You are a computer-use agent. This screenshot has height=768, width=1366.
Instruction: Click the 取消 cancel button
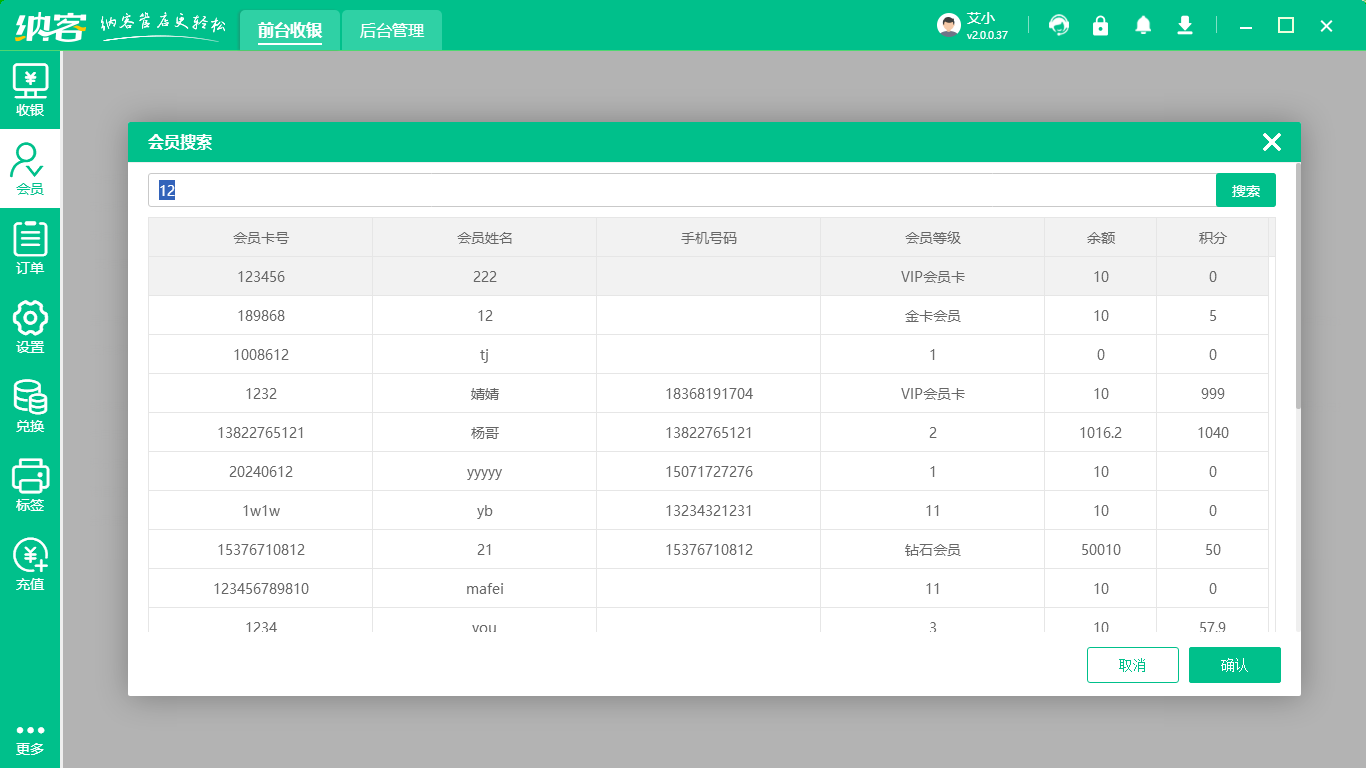point(1132,665)
